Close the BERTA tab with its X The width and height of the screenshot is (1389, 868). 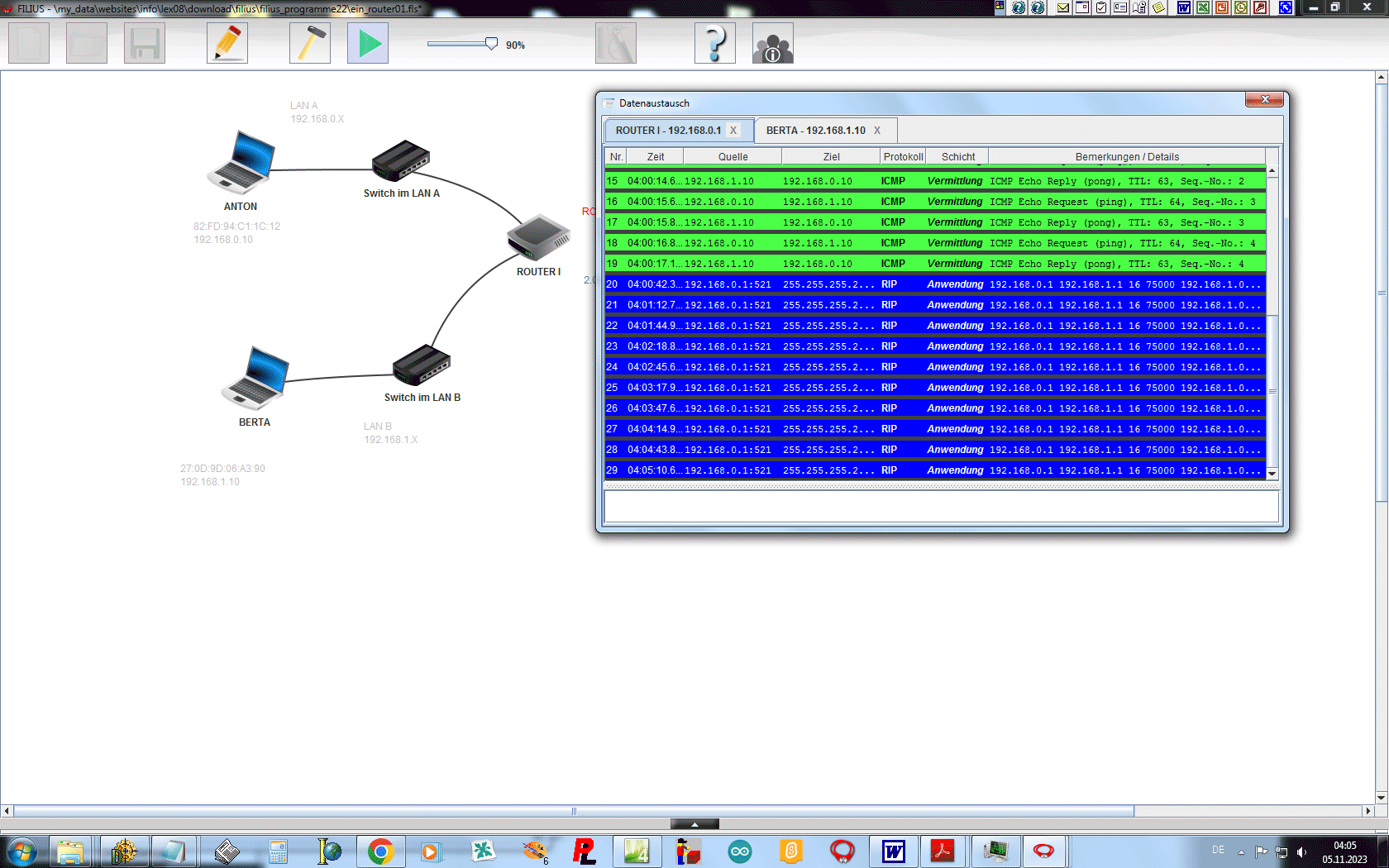(877, 131)
